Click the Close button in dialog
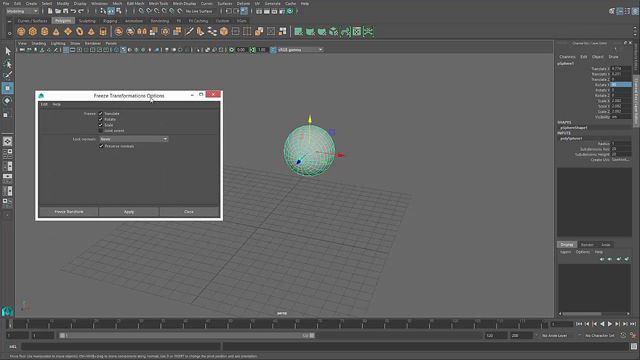 tap(189, 212)
